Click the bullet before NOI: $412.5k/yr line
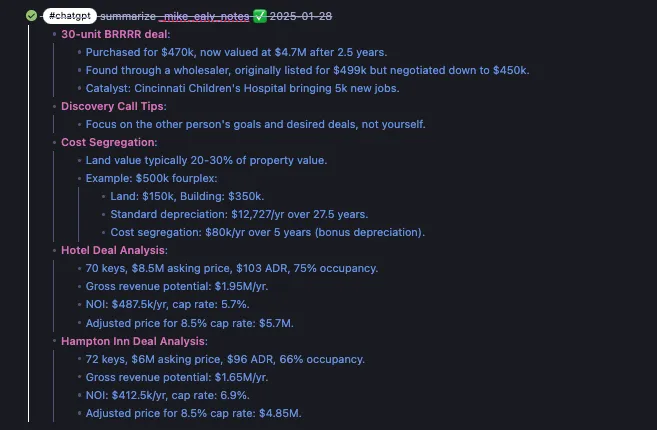 tap(78, 395)
